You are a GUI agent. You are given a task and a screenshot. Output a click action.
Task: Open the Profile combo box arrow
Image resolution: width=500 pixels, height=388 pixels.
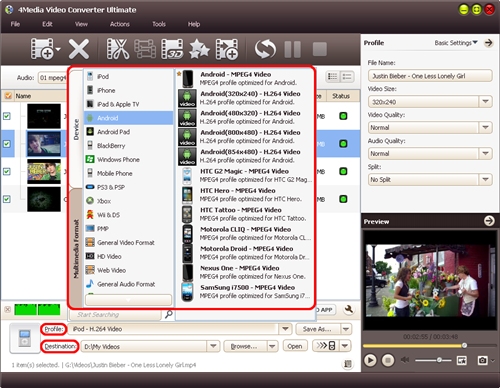click(285, 329)
